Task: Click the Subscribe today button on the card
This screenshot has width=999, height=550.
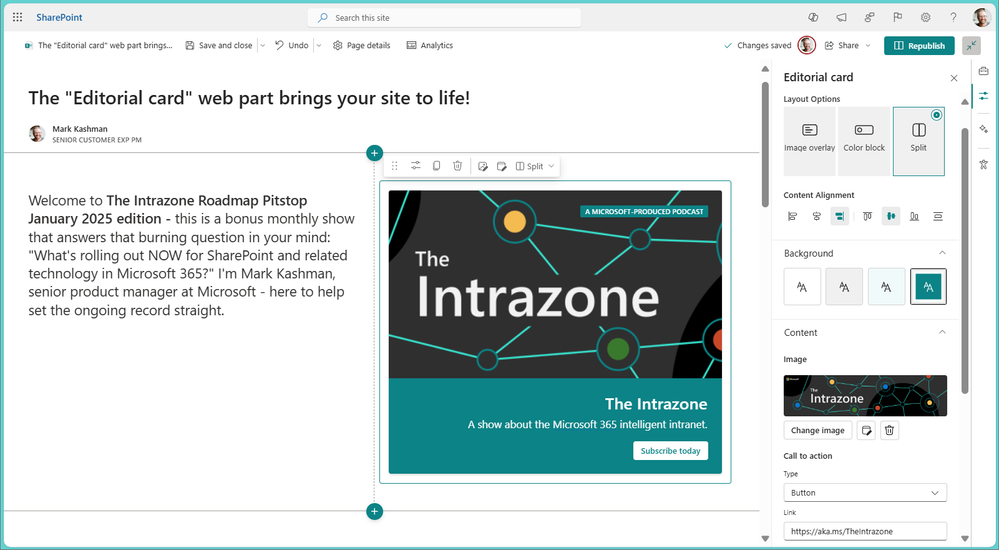Action: 670,451
